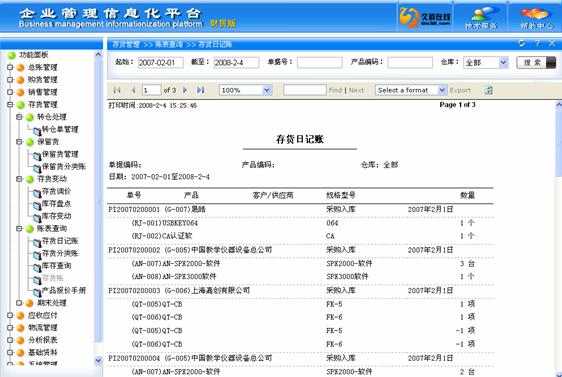Collapse the 保留货 tree node
Screen dimensions: 562x377
pos(19,142)
